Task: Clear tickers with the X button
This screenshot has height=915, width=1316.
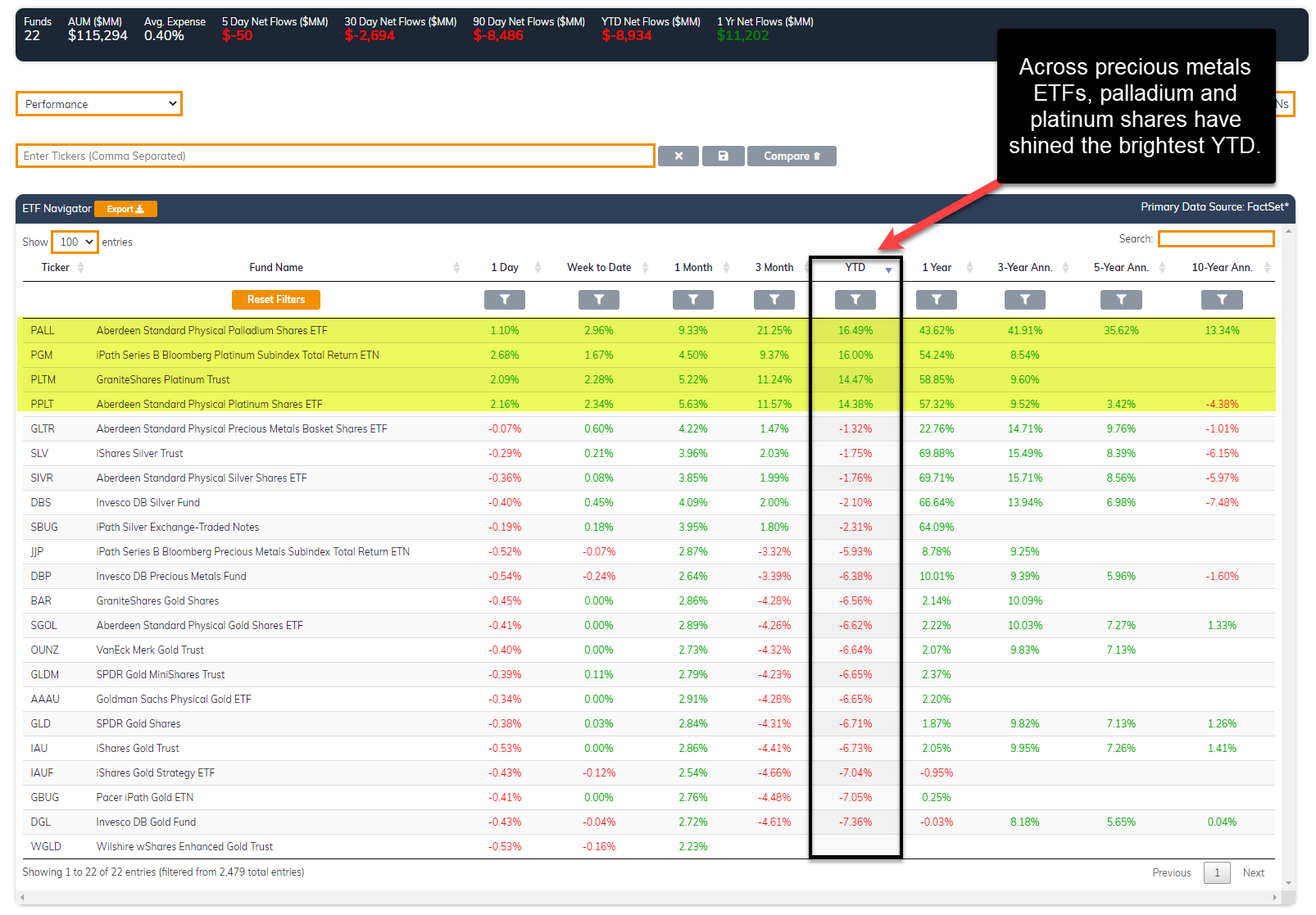Action: pyautogui.click(x=678, y=156)
